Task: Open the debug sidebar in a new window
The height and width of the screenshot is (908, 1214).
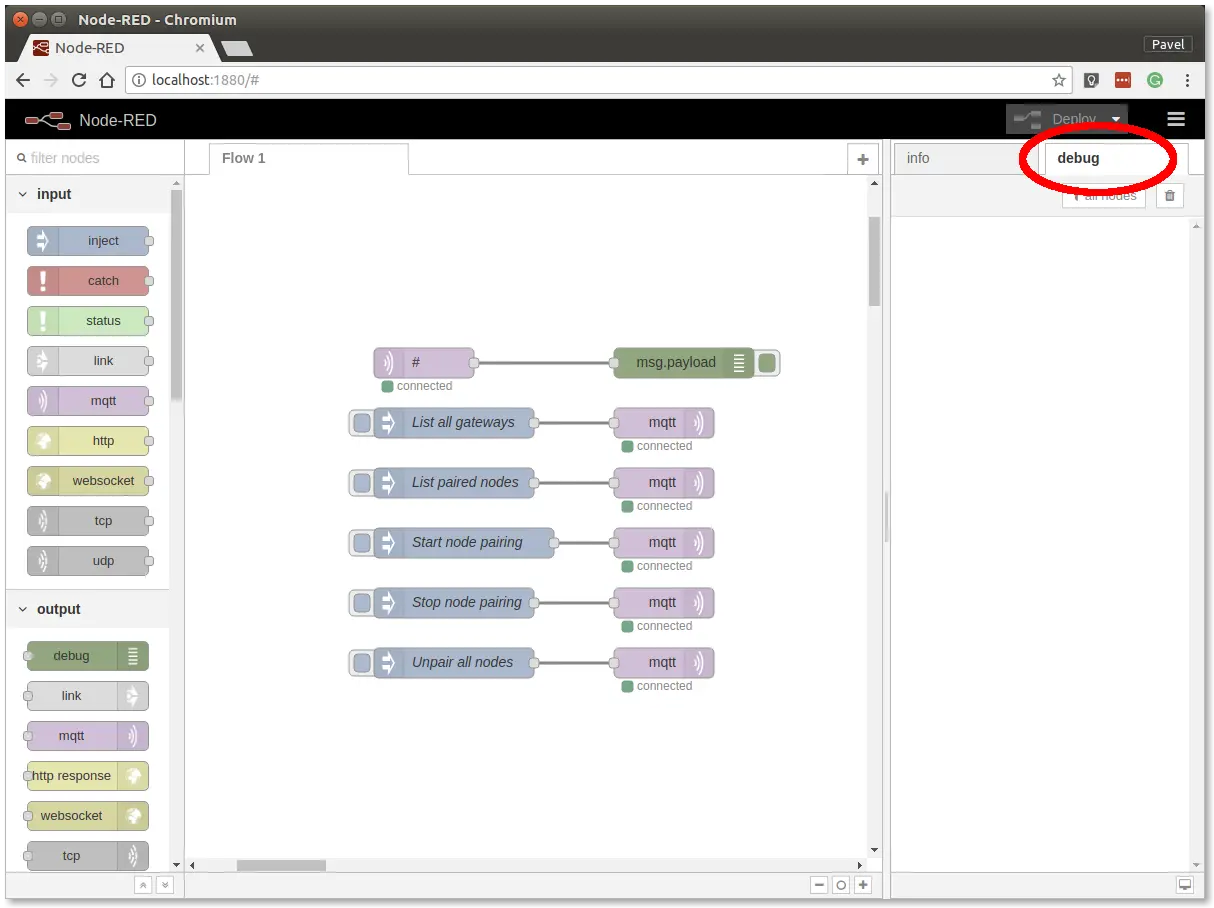Action: point(1185,885)
